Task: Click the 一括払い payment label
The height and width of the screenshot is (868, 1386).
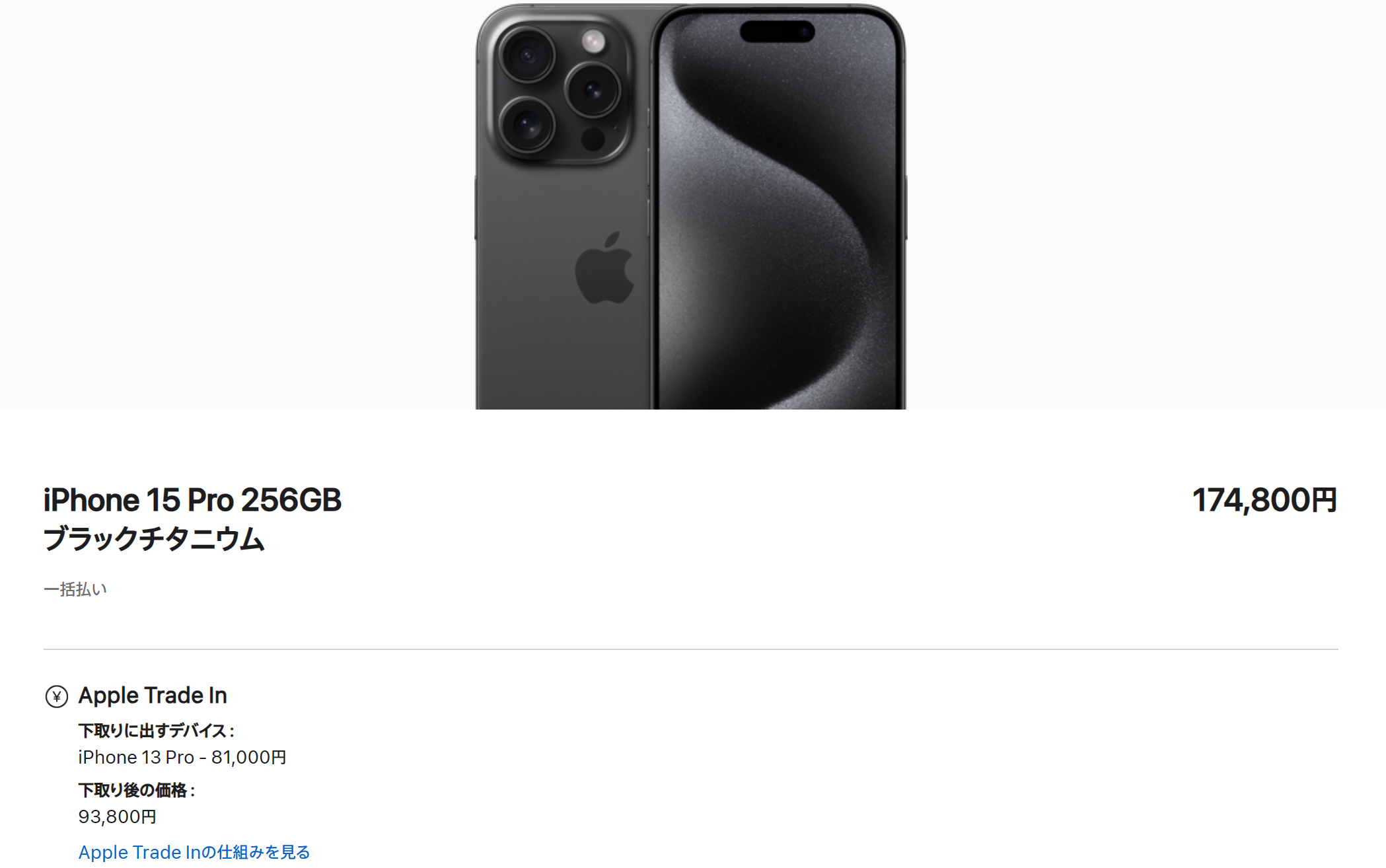Action: click(x=75, y=589)
